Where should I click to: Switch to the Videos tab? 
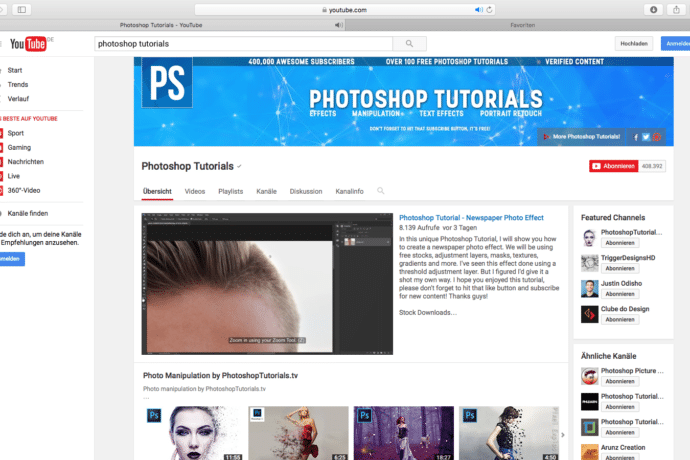coord(195,191)
